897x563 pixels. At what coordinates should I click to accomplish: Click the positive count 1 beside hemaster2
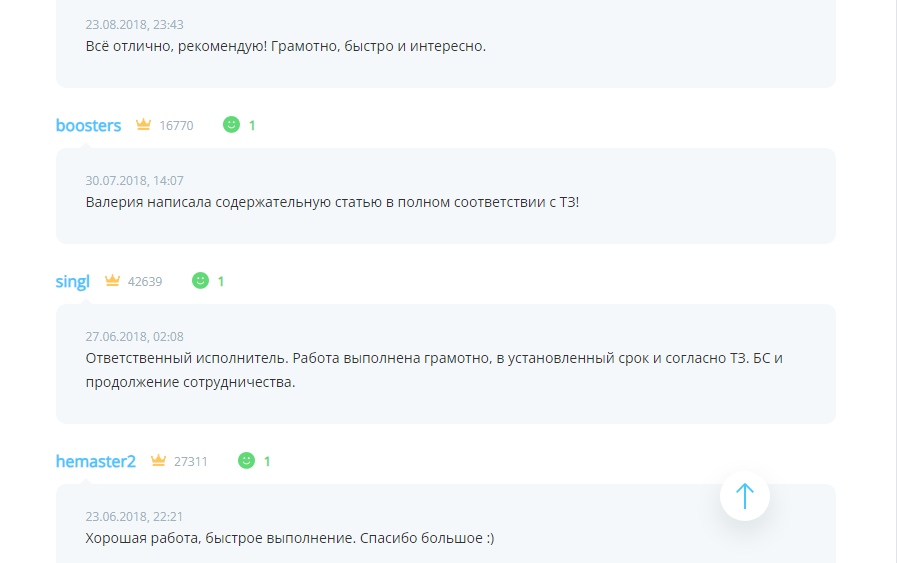(267, 461)
